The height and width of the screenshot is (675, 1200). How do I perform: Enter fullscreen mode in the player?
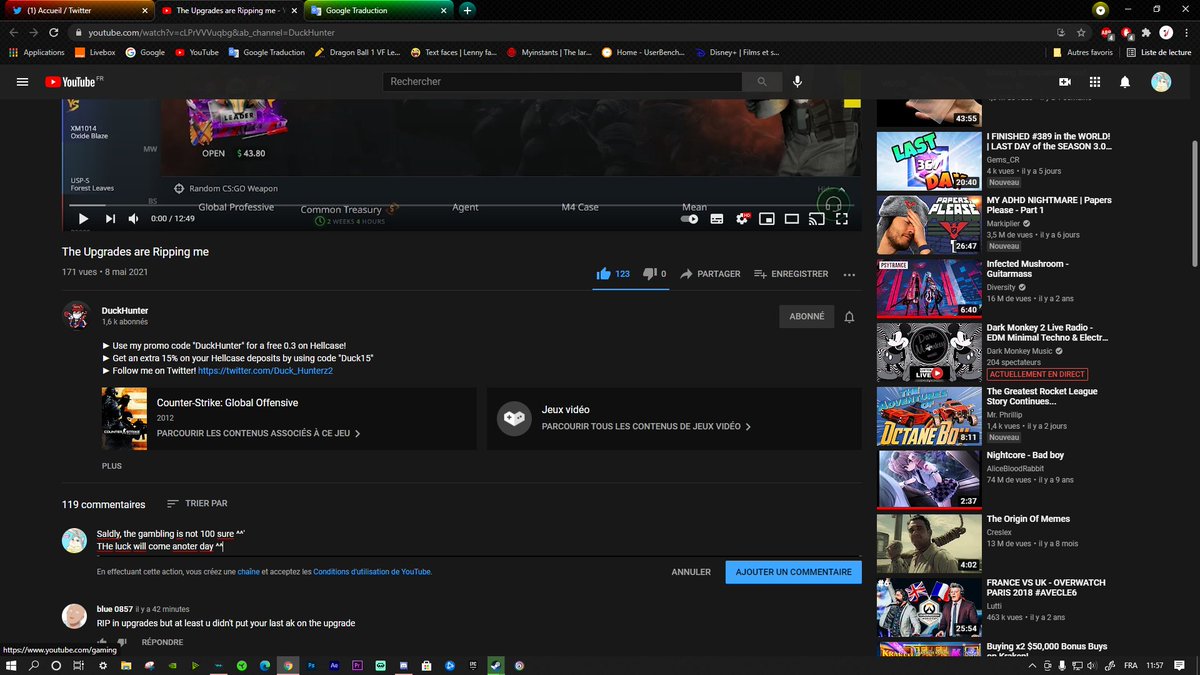842,218
